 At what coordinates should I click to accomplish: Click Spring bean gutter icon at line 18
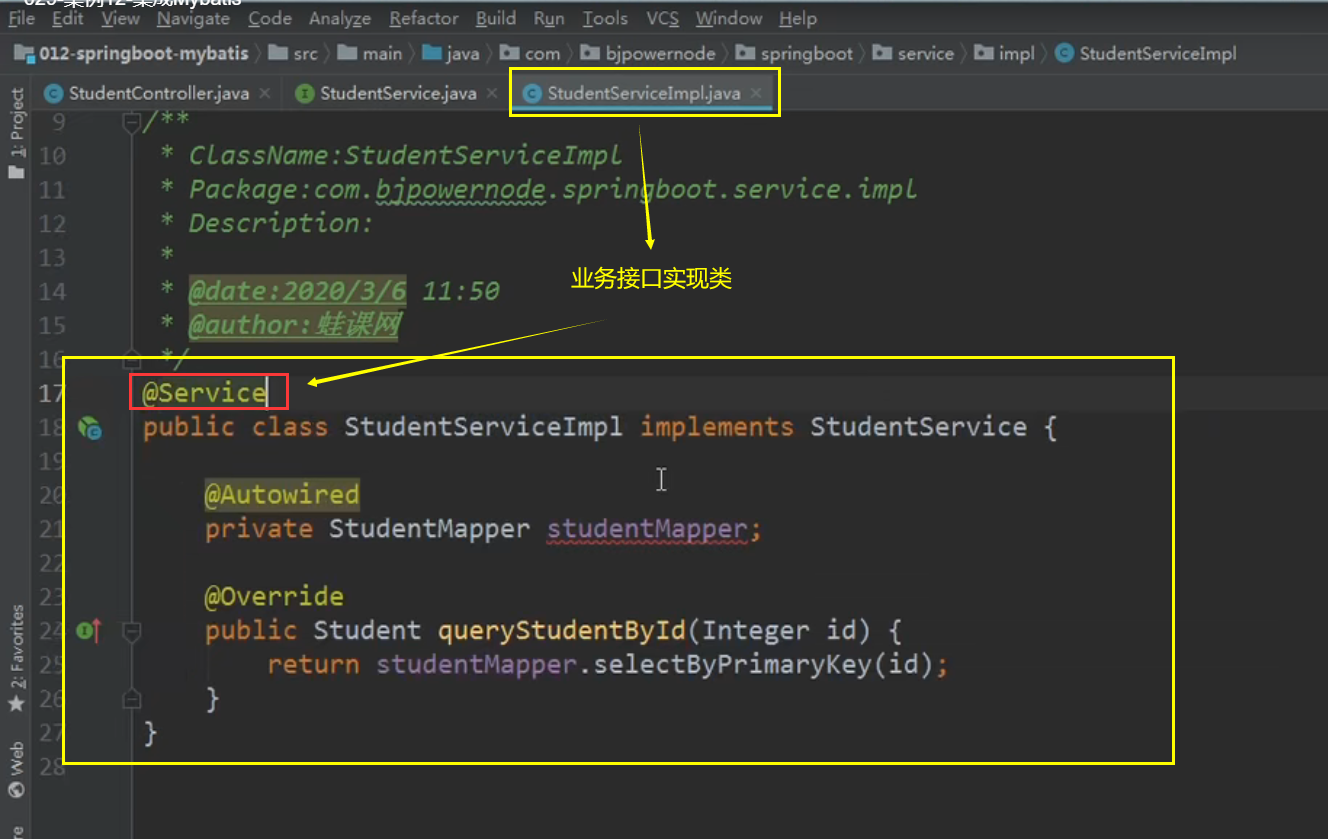click(x=90, y=429)
